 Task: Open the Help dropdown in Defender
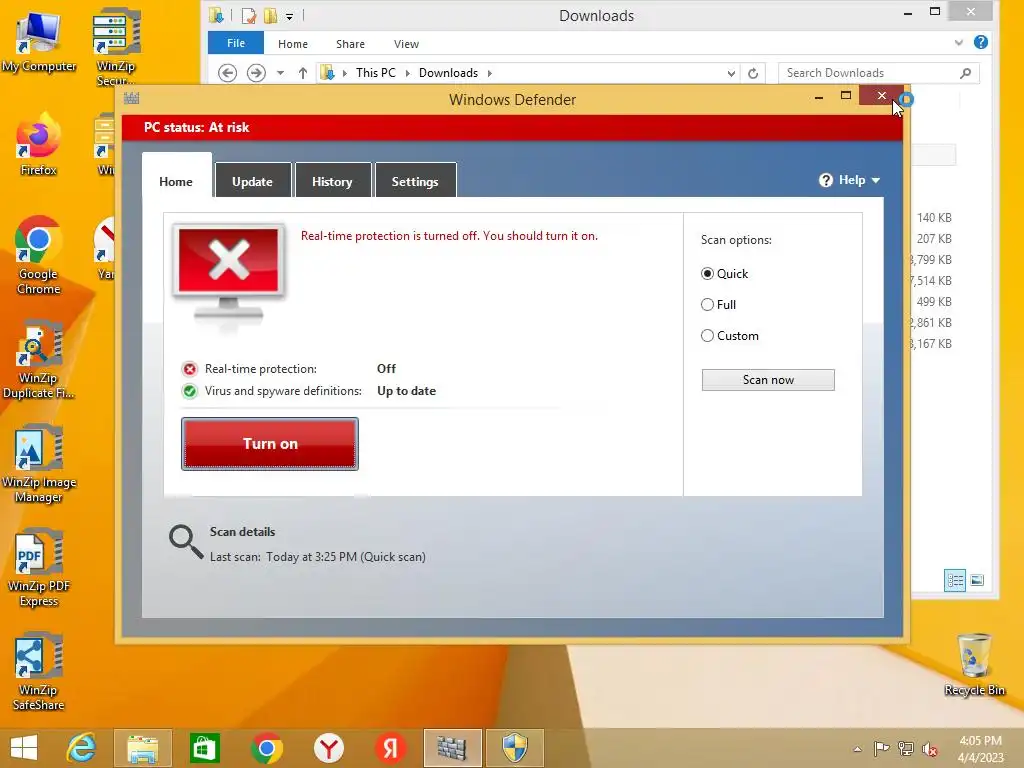850,180
